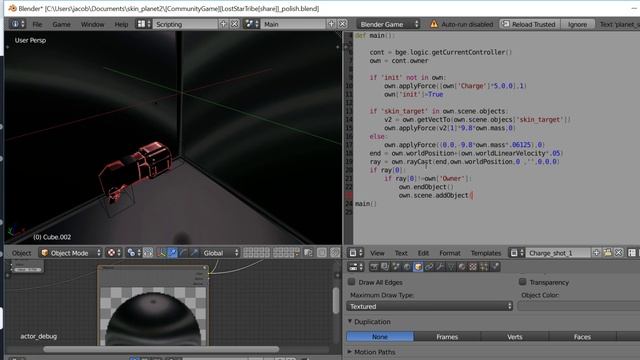Open the Texture properties tab icon
This screenshot has width=640, height=360.
pos(473,267)
